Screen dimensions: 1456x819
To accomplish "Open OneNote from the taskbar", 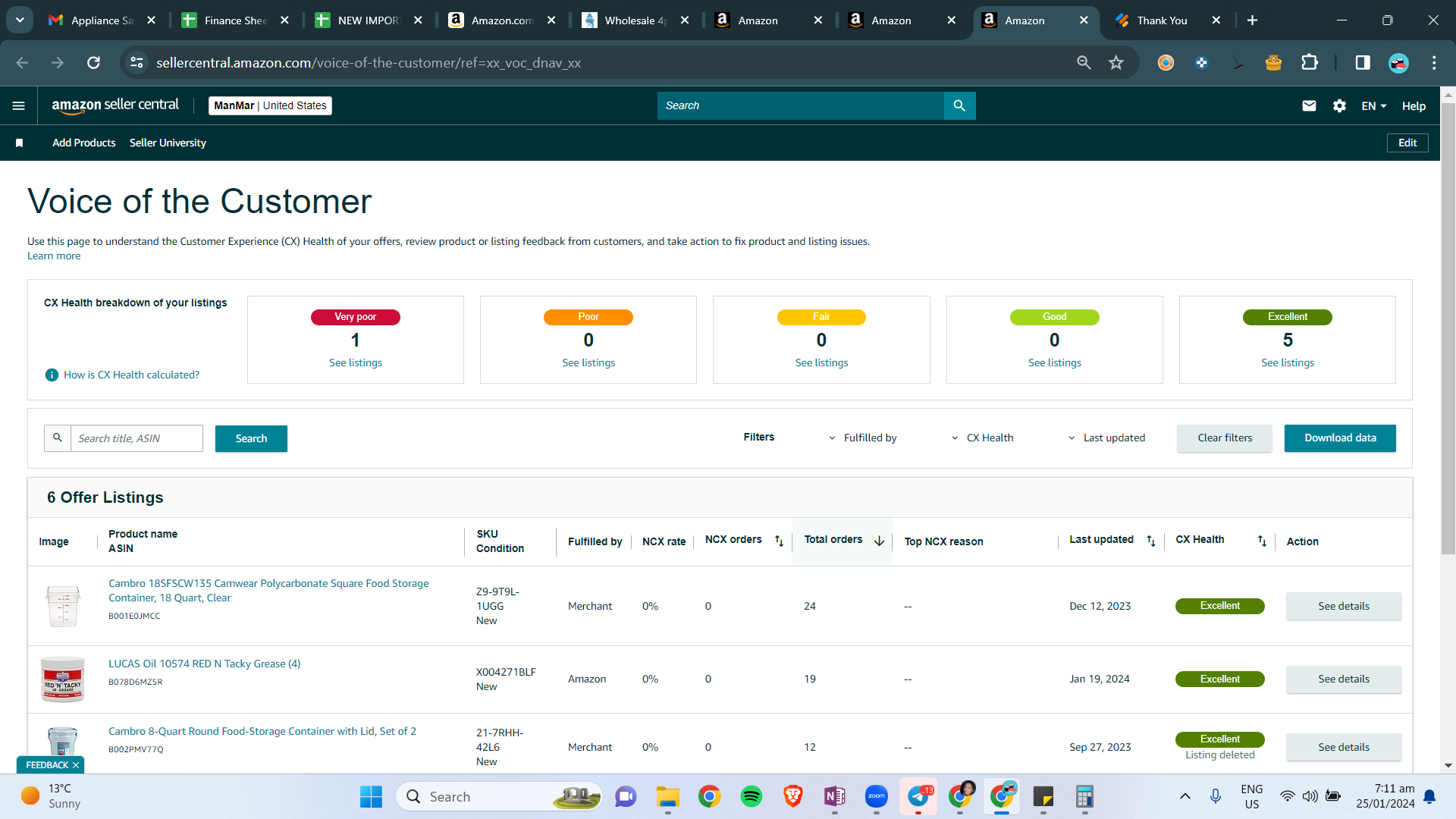I will point(835,796).
